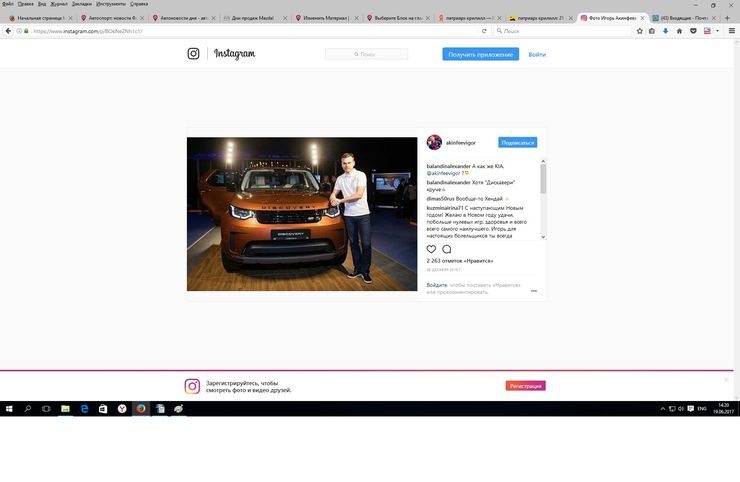
Task: Click the @akinfeevigor mention in comment
Action: point(443,173)
